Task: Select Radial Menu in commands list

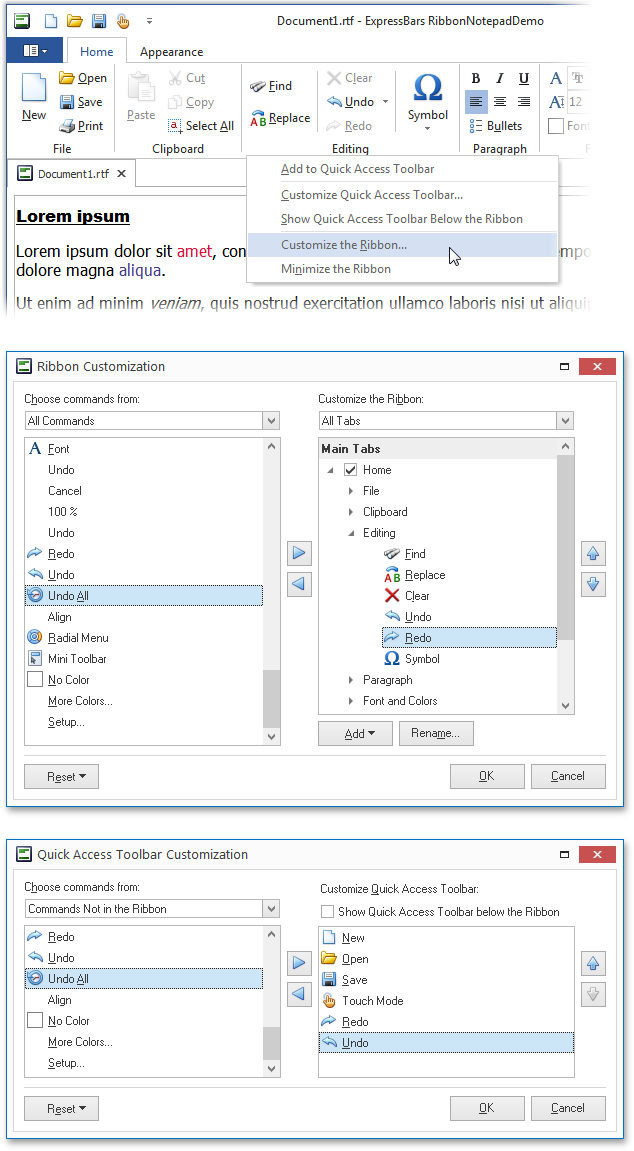Action: click(x=144, y=638)
